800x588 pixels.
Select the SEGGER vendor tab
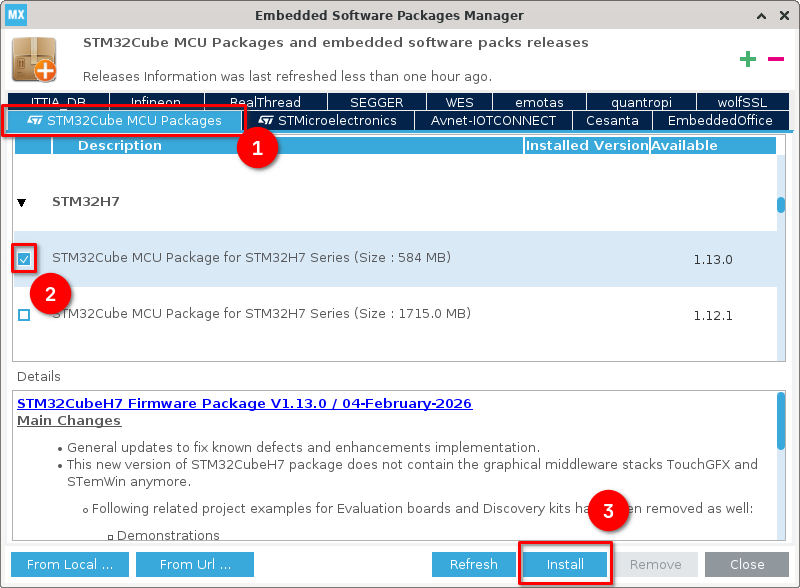tap(376, 102)
